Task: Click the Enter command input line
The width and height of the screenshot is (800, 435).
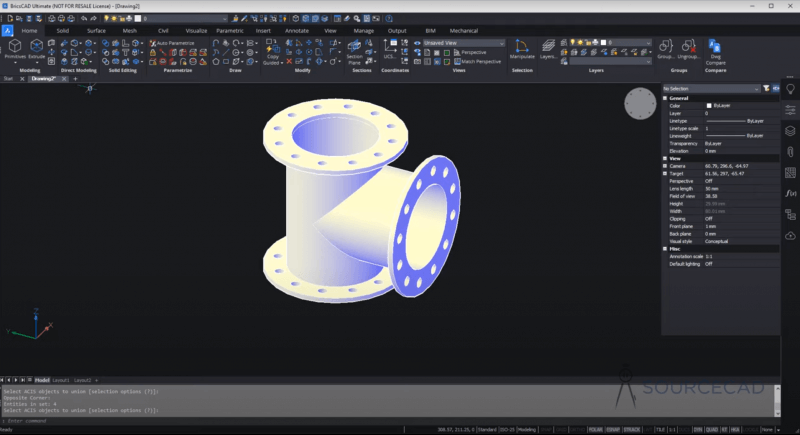Action: coord(388,421)
